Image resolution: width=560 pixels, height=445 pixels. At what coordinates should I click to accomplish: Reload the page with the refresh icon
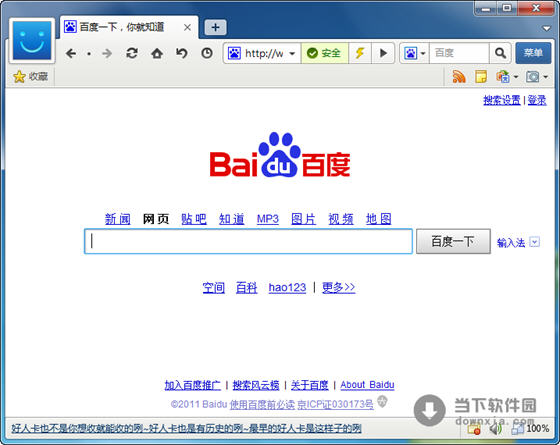132,54
